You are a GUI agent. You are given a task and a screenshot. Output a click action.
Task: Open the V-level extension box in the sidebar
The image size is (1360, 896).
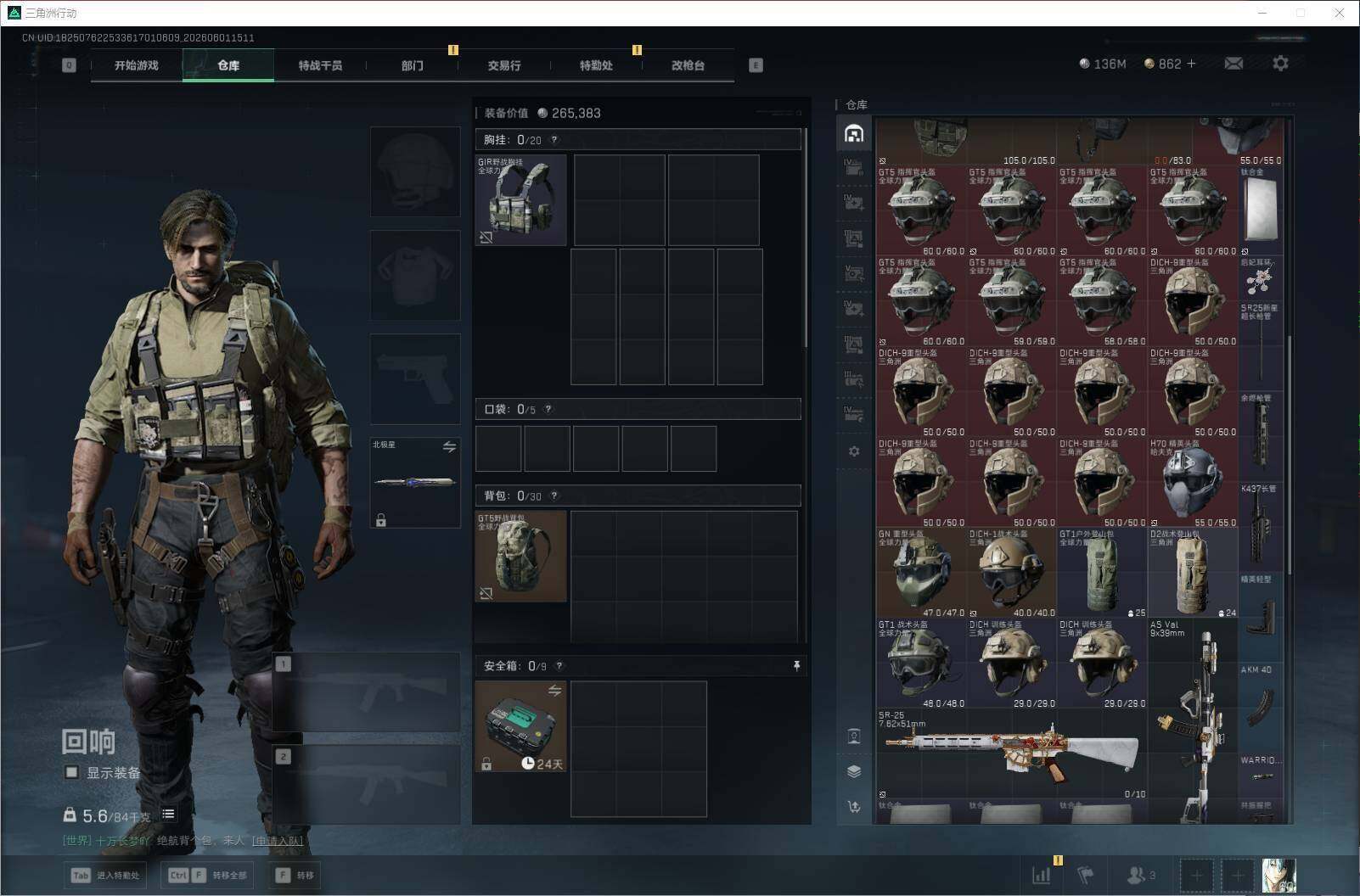(x=854, y=273)
